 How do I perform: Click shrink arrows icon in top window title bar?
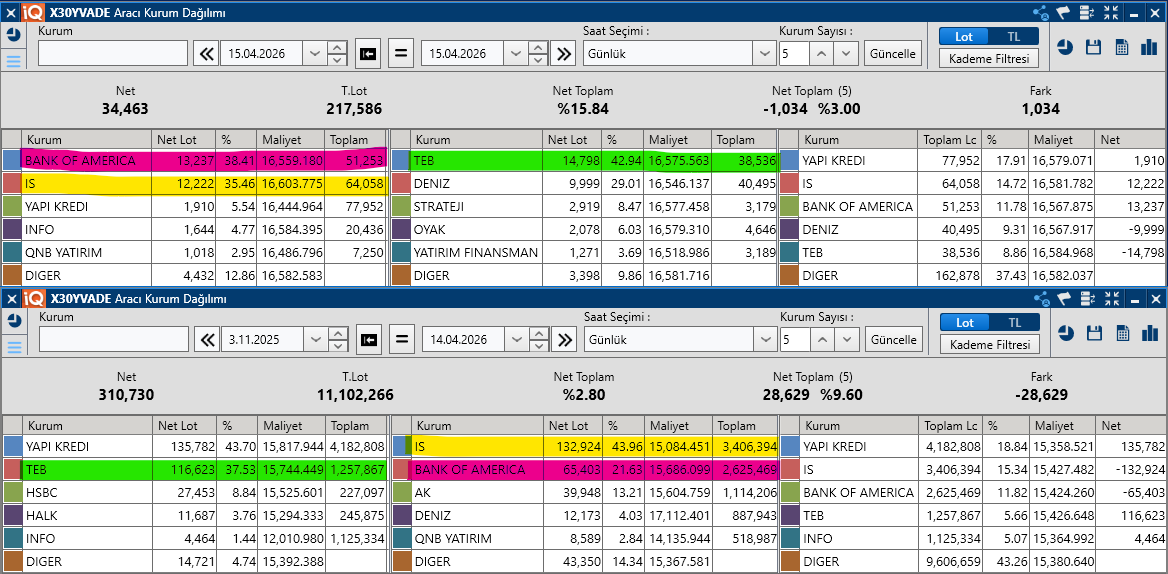(1111, 13)
